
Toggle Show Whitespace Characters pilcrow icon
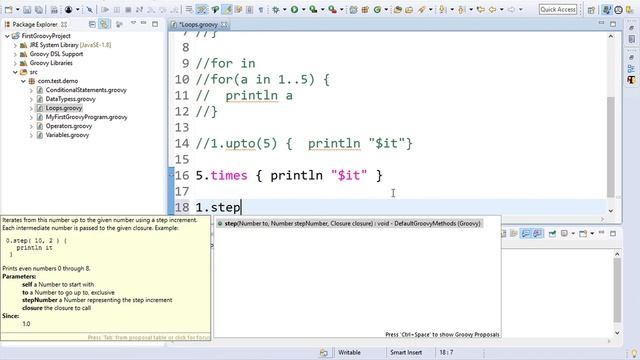pos(261,9)
